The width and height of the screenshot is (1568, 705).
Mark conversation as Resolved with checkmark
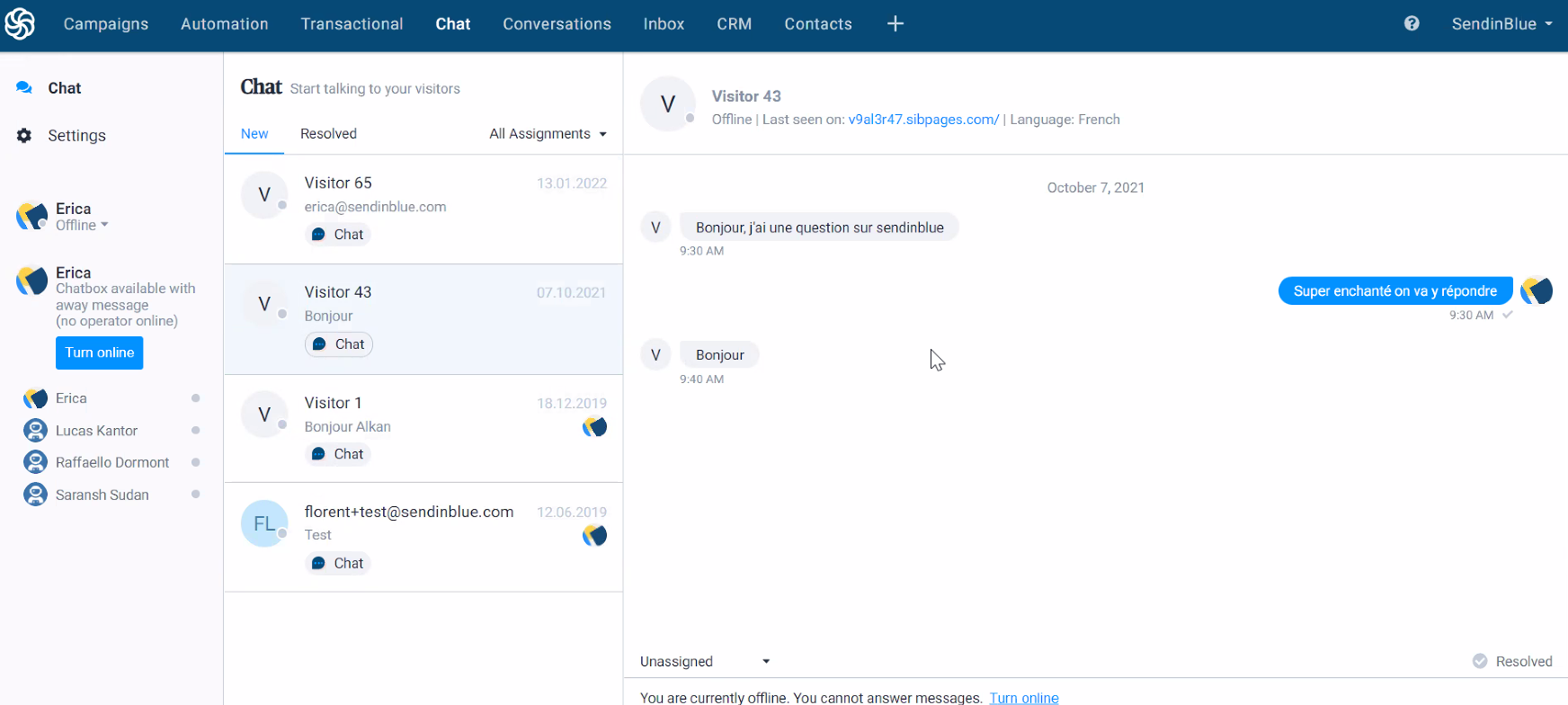click(x=1512, y=662)
